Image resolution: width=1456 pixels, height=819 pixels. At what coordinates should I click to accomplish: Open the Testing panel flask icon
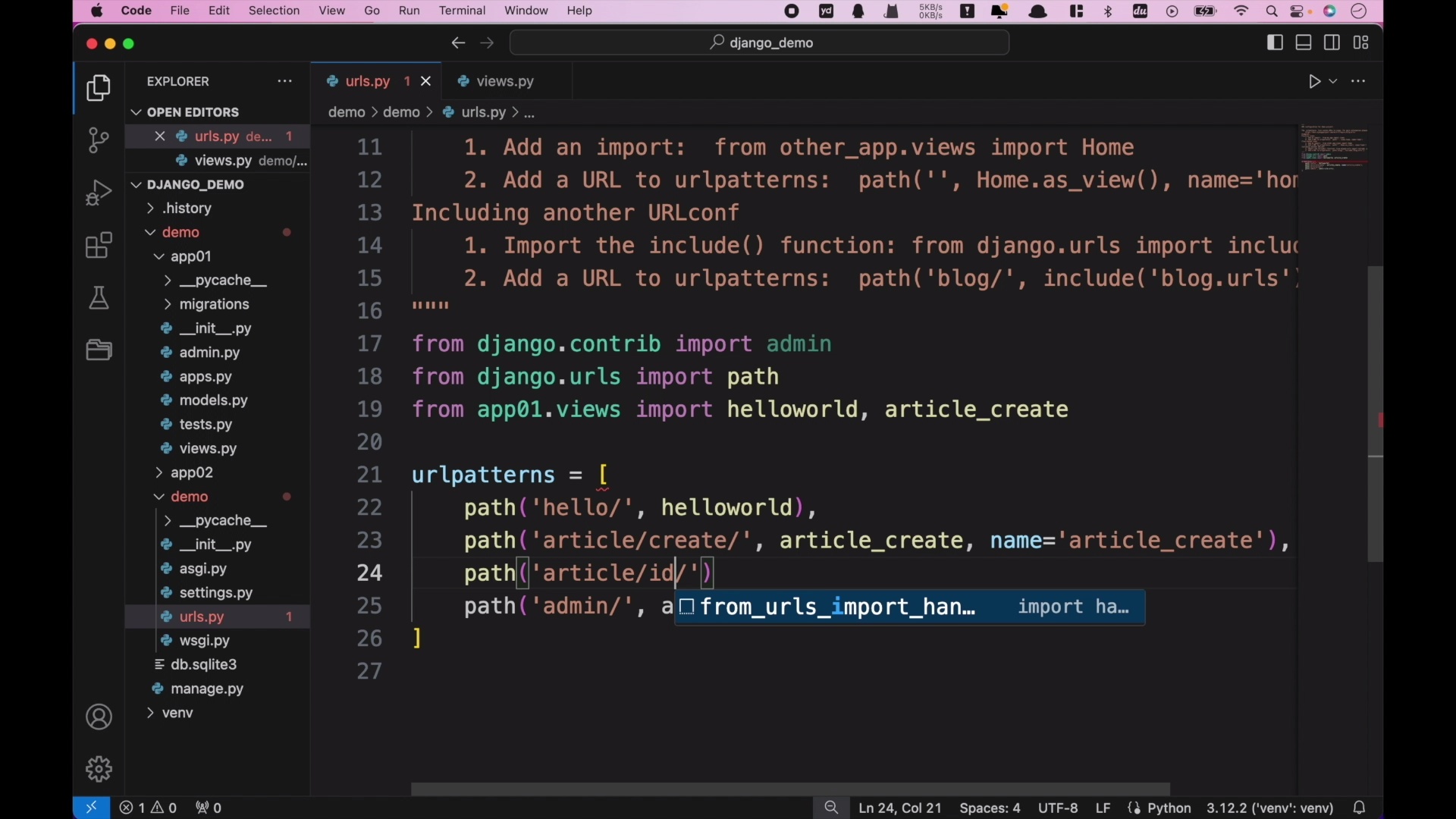click(99, 297)
